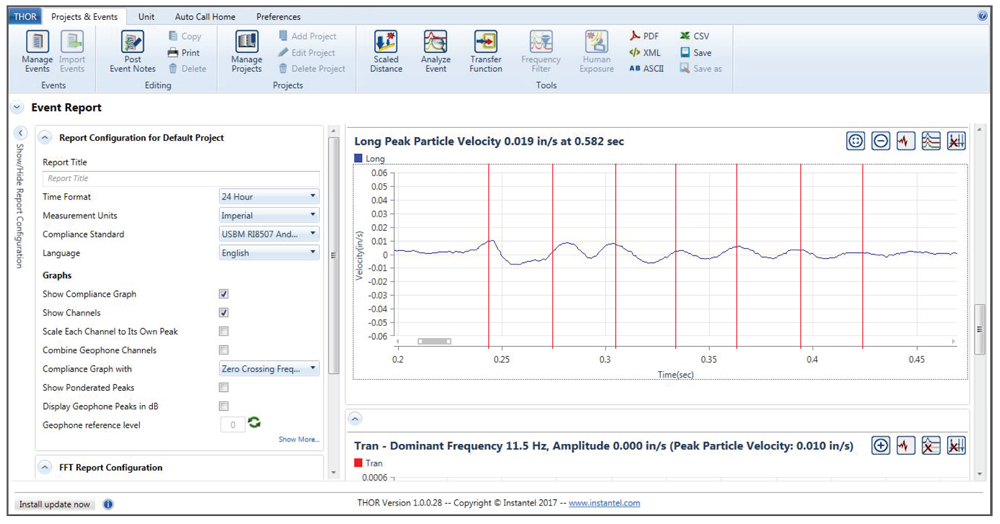Switch to Projects & Events tab
The image size is (1000, 524).
pos(85,17)
